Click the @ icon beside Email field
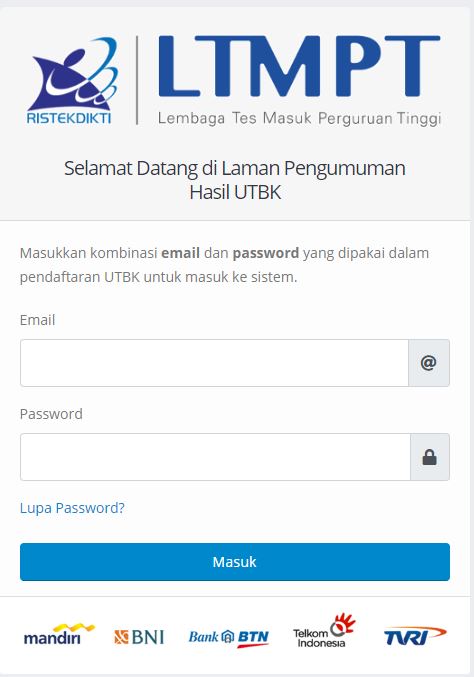 (x=429, y=363)
